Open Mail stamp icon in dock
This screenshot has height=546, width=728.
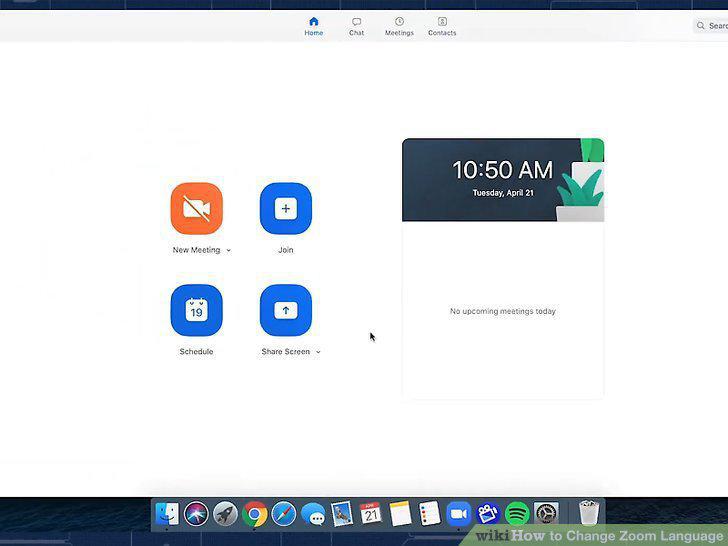(x=342, y=514)
